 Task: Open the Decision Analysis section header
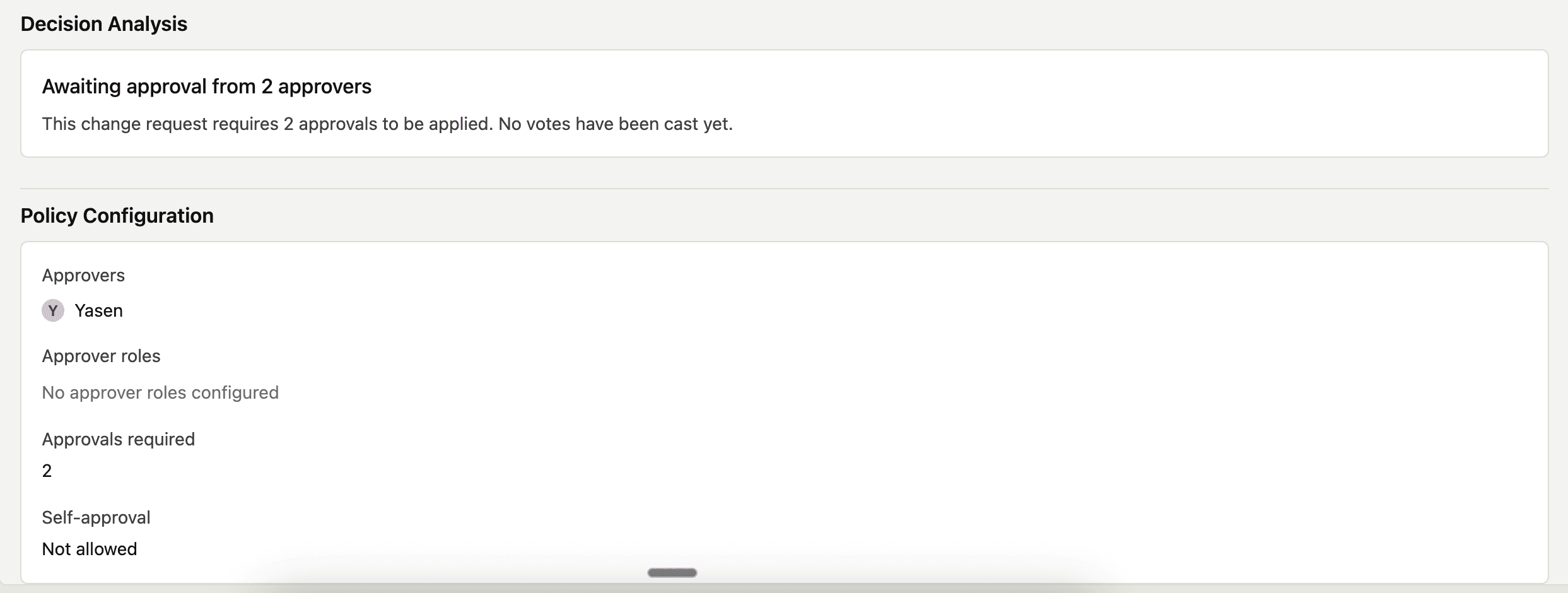pyautogui.click(x=103, y=23)
